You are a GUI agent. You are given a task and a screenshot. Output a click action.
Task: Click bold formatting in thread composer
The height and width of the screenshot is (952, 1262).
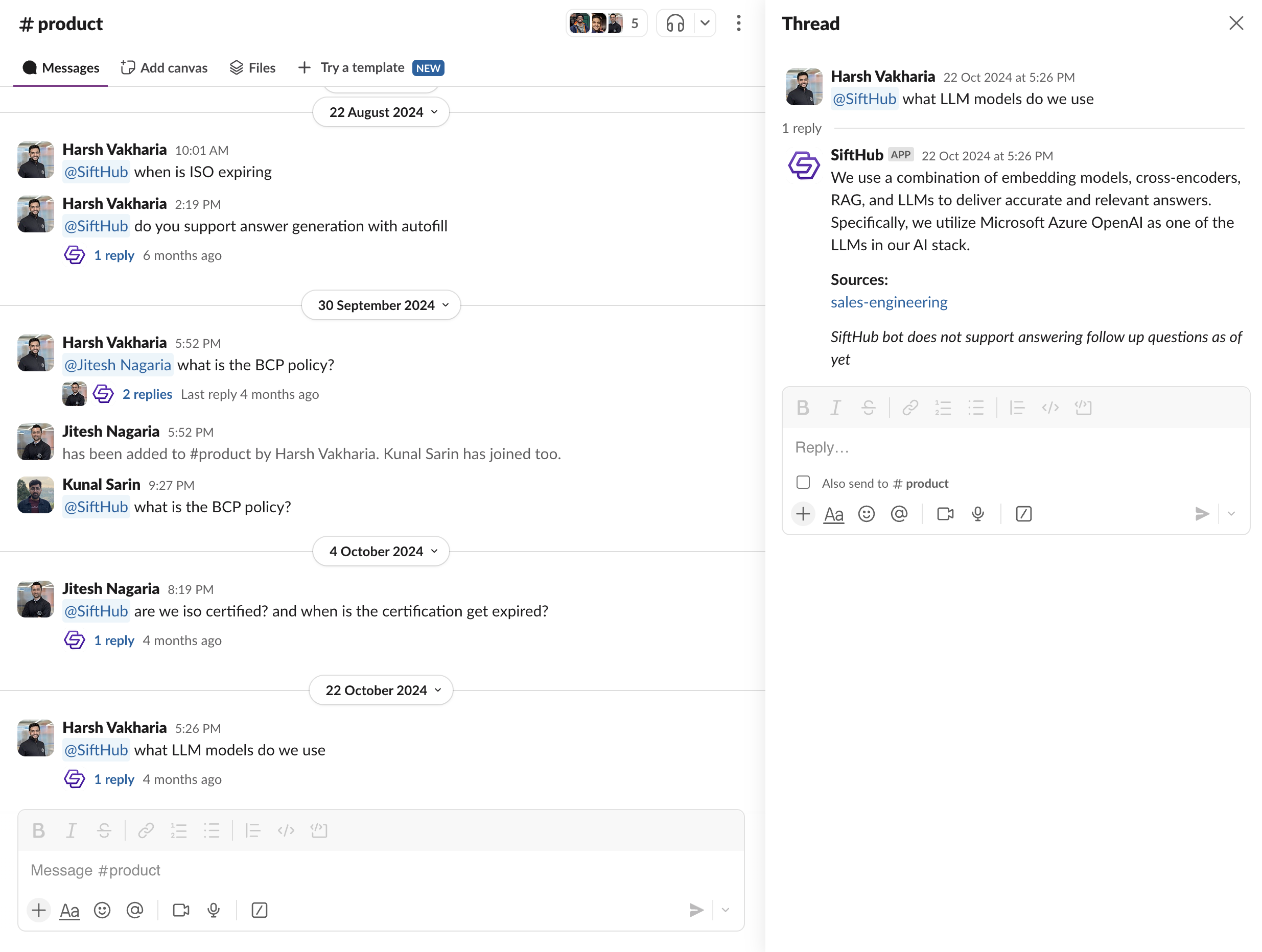tap(803, 408)
